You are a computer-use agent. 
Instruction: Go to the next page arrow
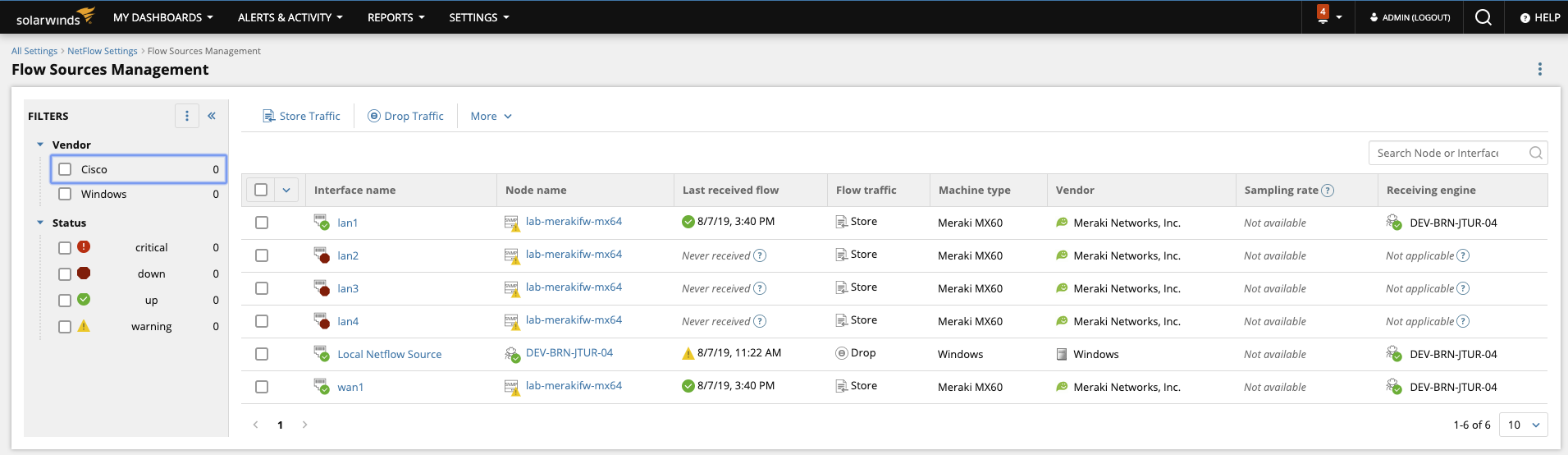point(305,425)
